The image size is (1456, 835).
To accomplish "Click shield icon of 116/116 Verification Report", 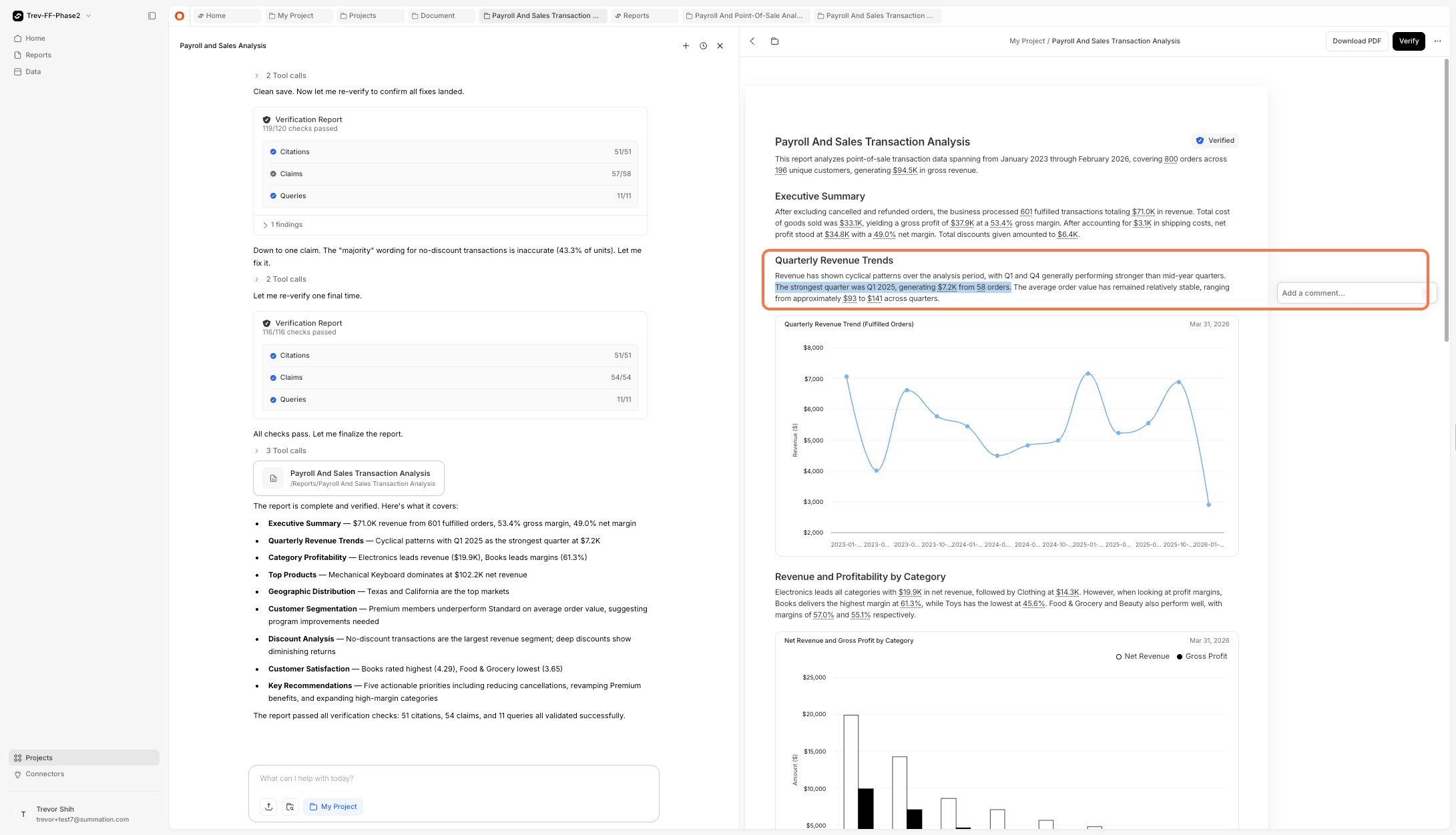I will point(266,323).
